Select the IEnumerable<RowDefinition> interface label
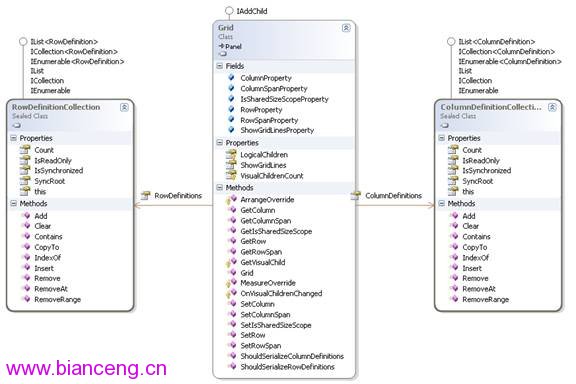Image resolution: width=576 pixels, height=384 pixels. pos(77,61)
